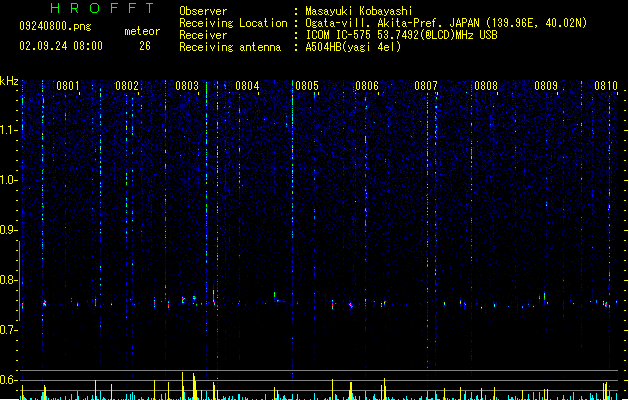Click the 0801 time marker
The image size is (629, 400).
(x=67, y=86)
